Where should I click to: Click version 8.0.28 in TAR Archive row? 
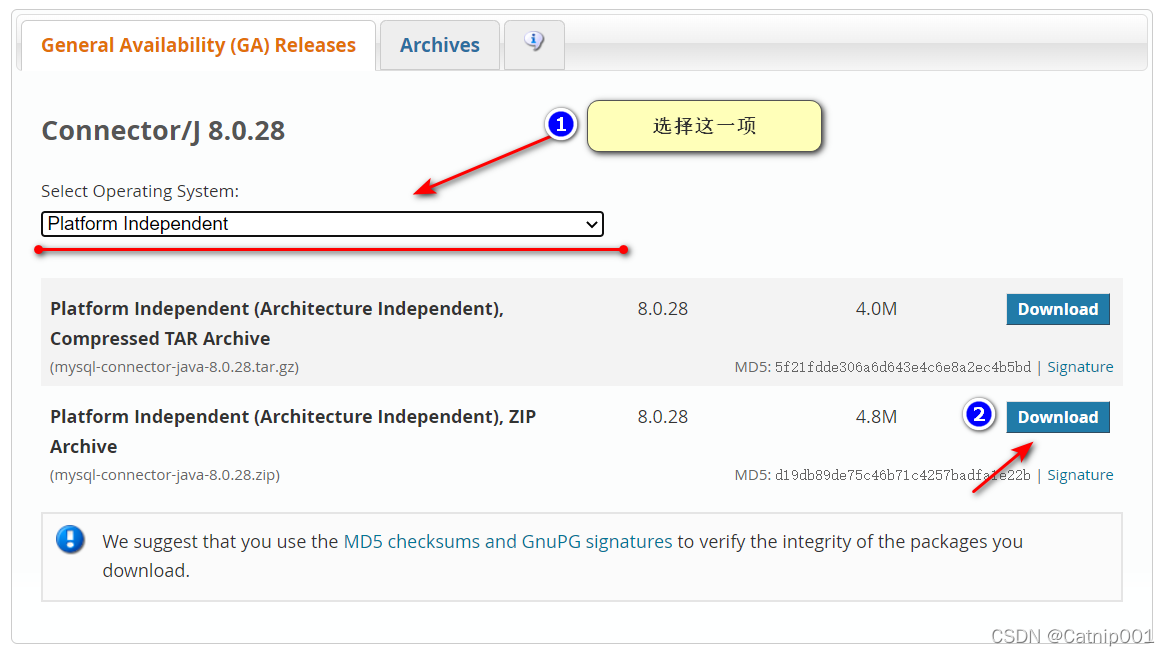click(663, 309)
